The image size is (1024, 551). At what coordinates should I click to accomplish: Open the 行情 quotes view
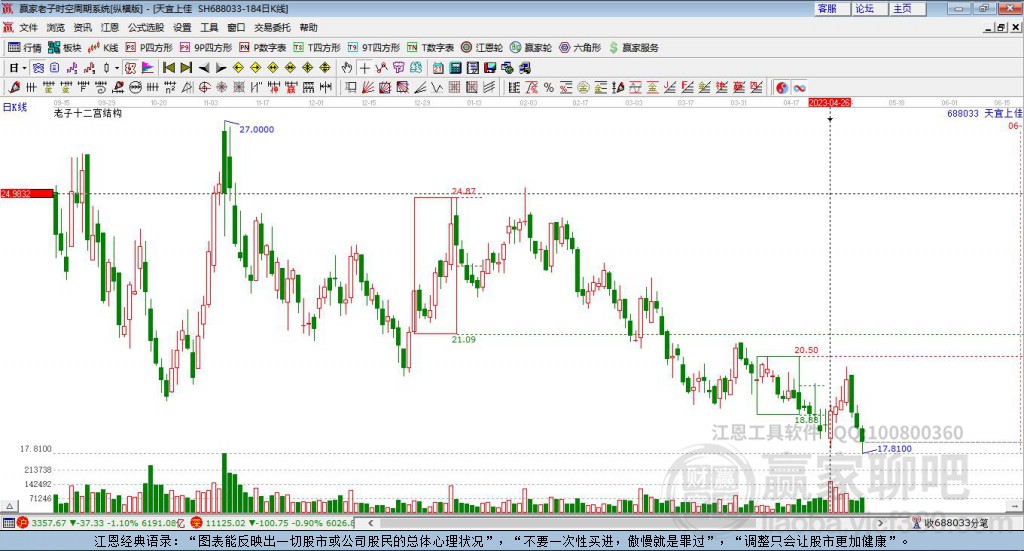coord(25,48)
